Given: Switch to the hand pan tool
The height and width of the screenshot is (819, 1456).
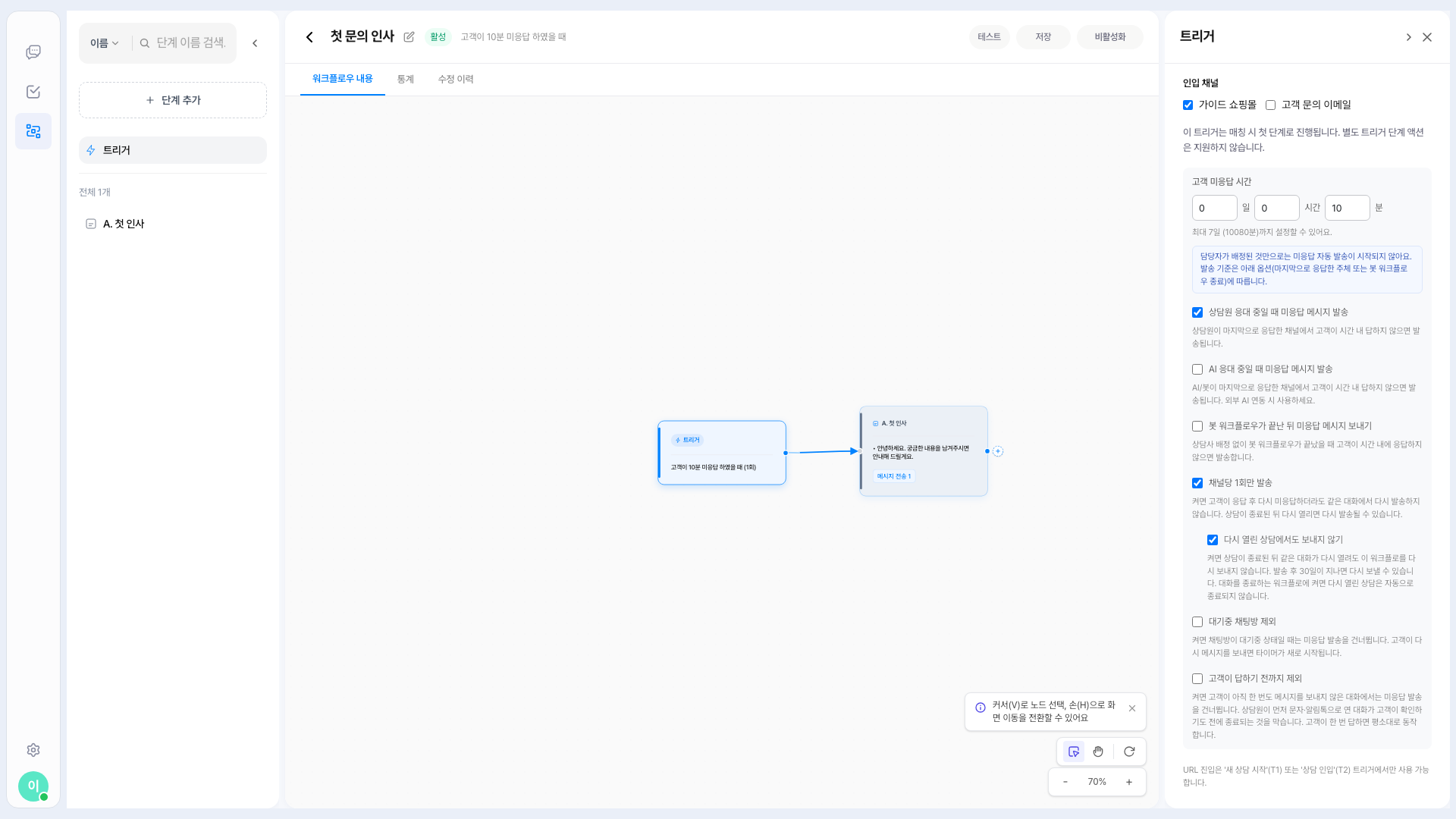Looking at the screenshot, I should (x=1098, y=752).
